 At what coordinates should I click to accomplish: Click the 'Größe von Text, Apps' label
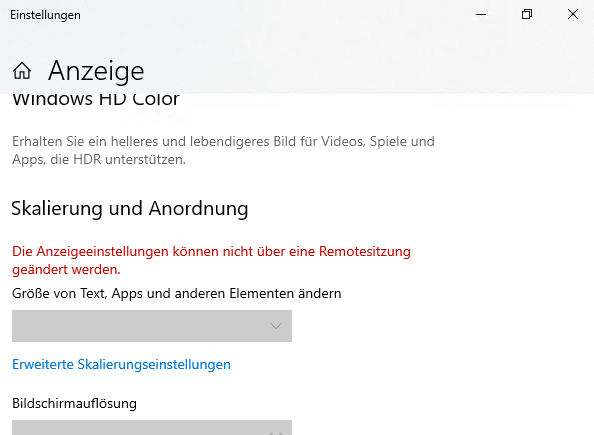pos(177,294)
